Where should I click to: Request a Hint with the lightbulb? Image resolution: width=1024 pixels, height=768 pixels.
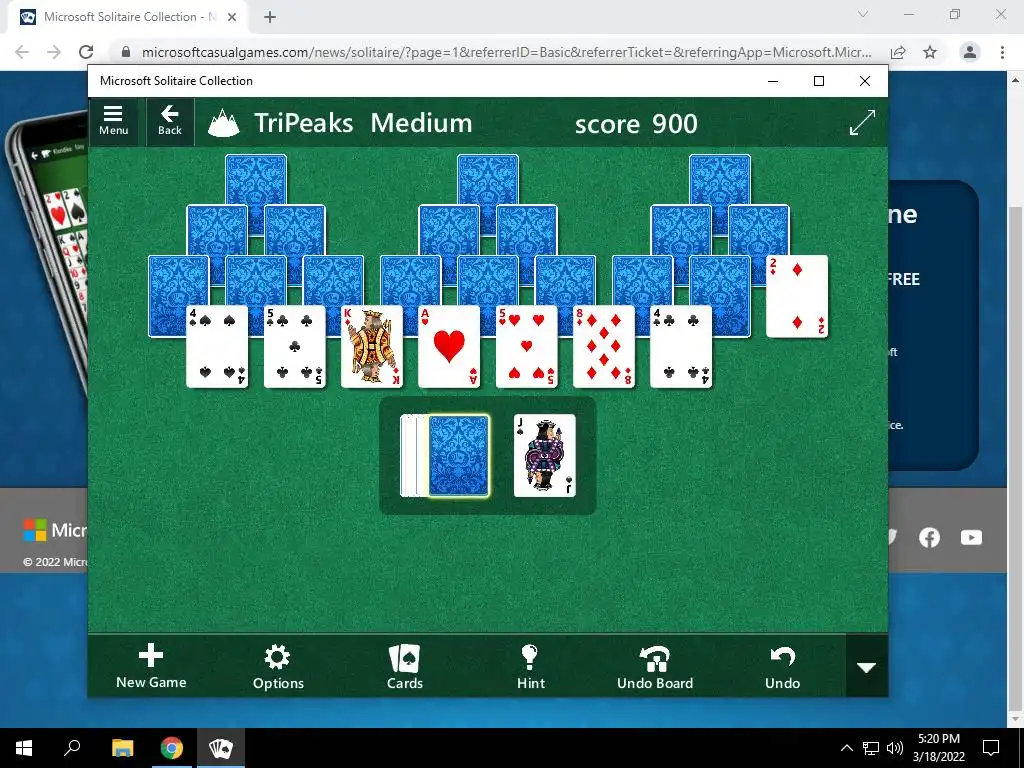[x=530, y=667]
